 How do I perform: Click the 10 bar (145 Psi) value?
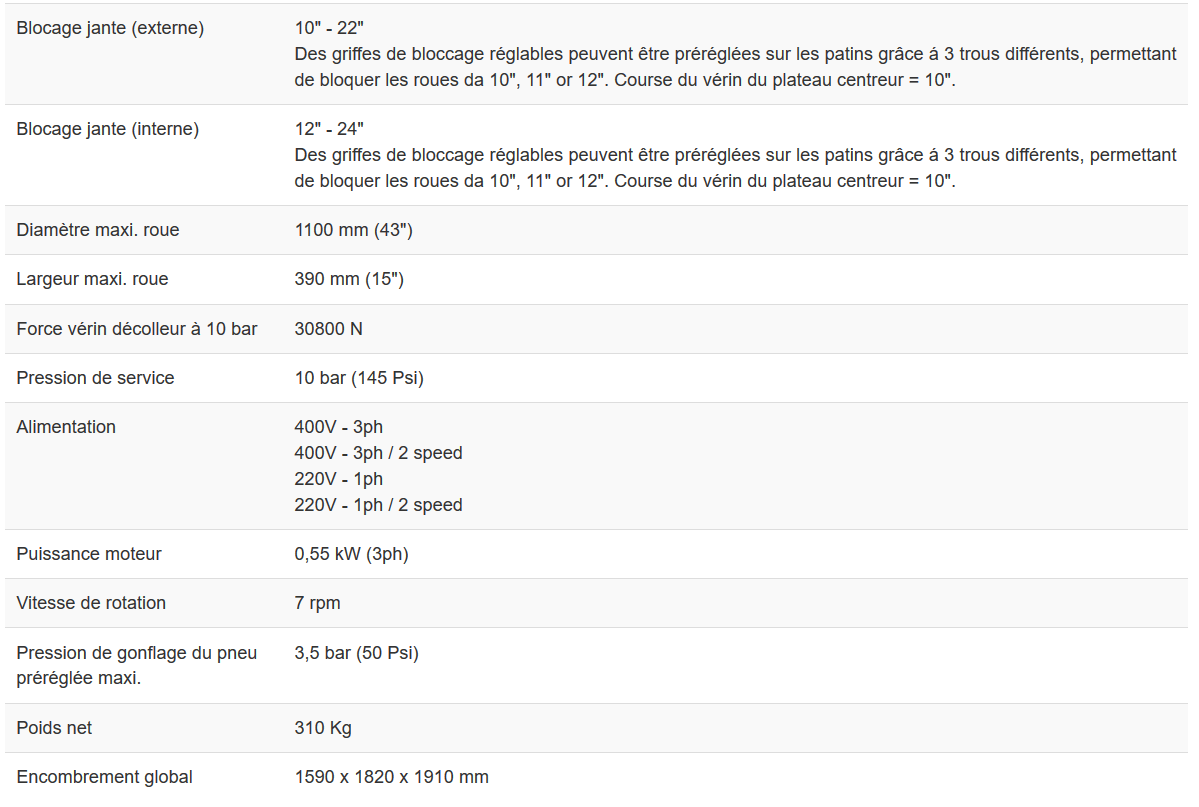point(359,377)
